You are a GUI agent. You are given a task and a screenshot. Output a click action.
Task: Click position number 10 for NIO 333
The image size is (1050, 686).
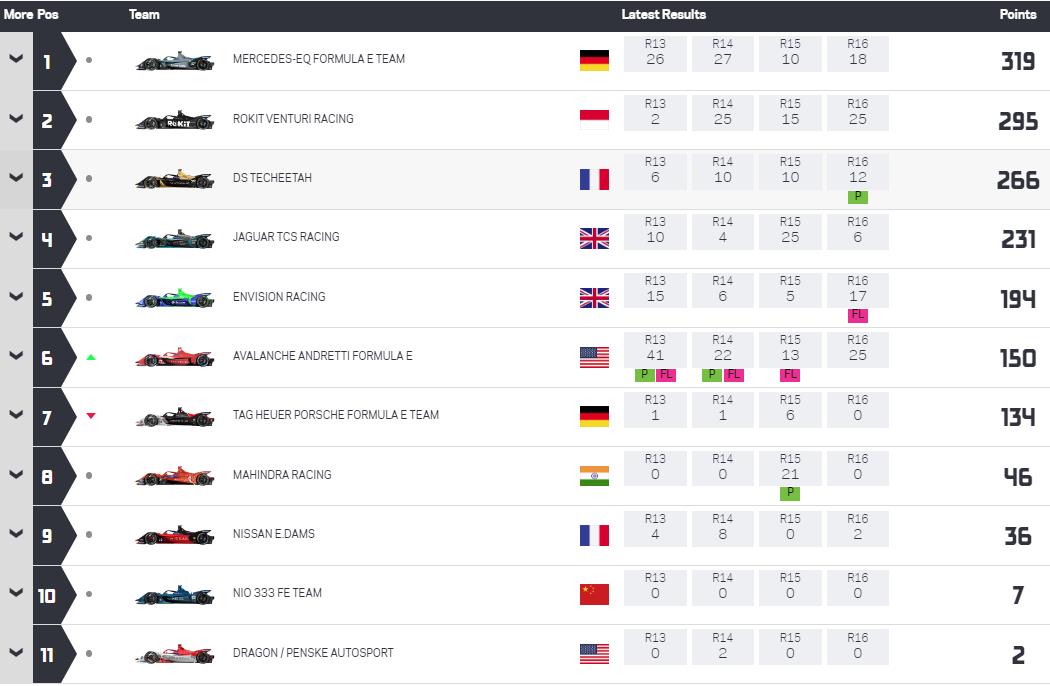click(47, 596)
